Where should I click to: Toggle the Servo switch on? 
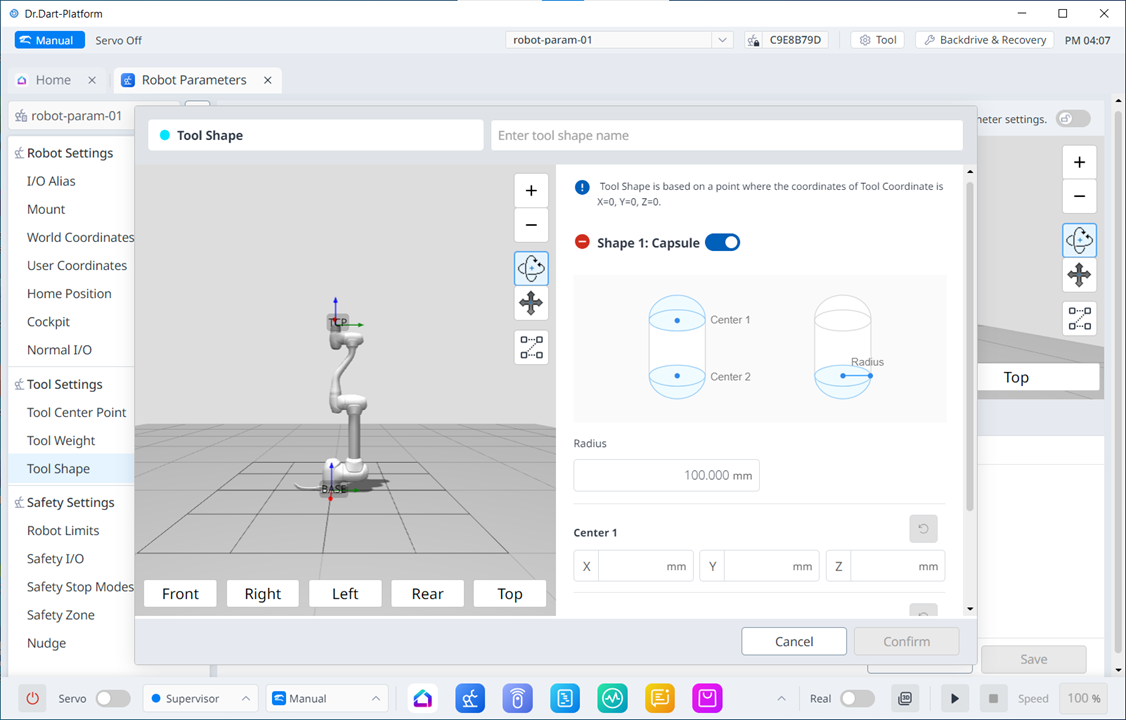click(112, 698)
